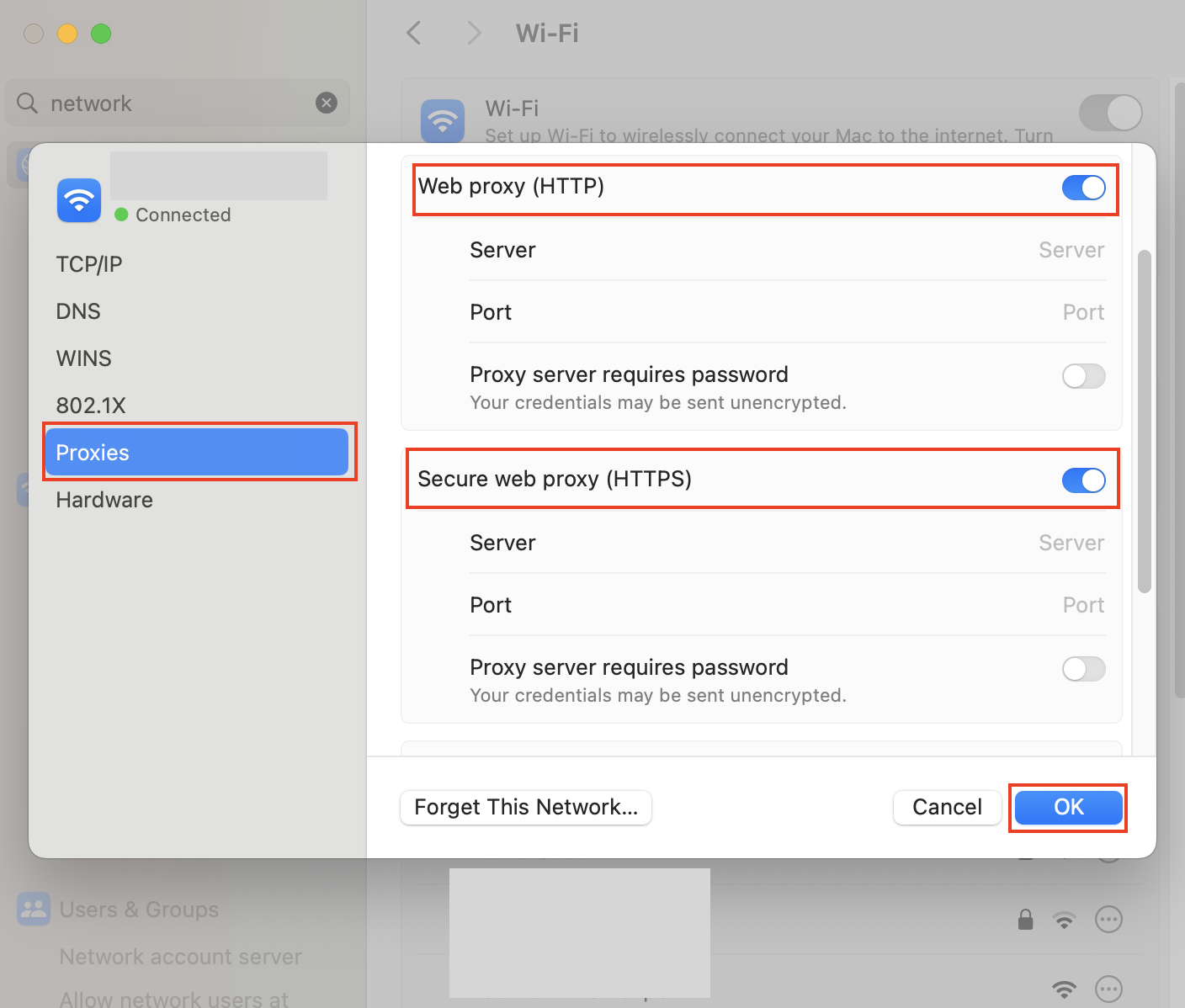Click the more-options icon for the locked network
This screenshot has width=1185, height=1008.
1108,919
